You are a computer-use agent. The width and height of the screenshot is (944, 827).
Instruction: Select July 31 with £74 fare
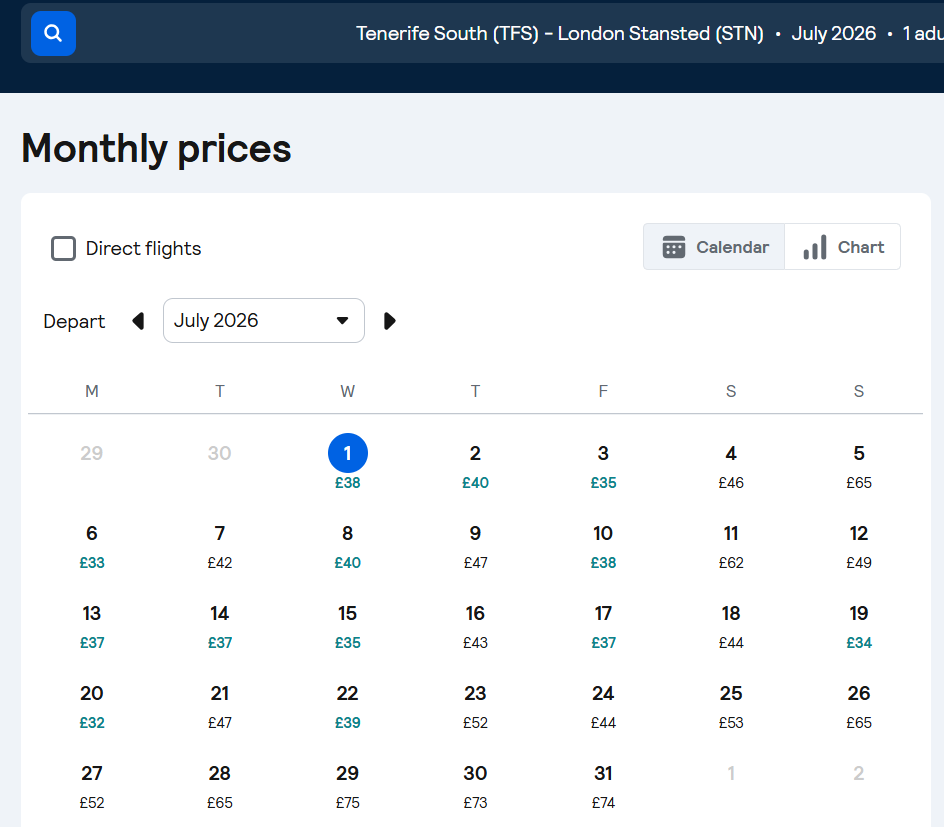(603, 785)
